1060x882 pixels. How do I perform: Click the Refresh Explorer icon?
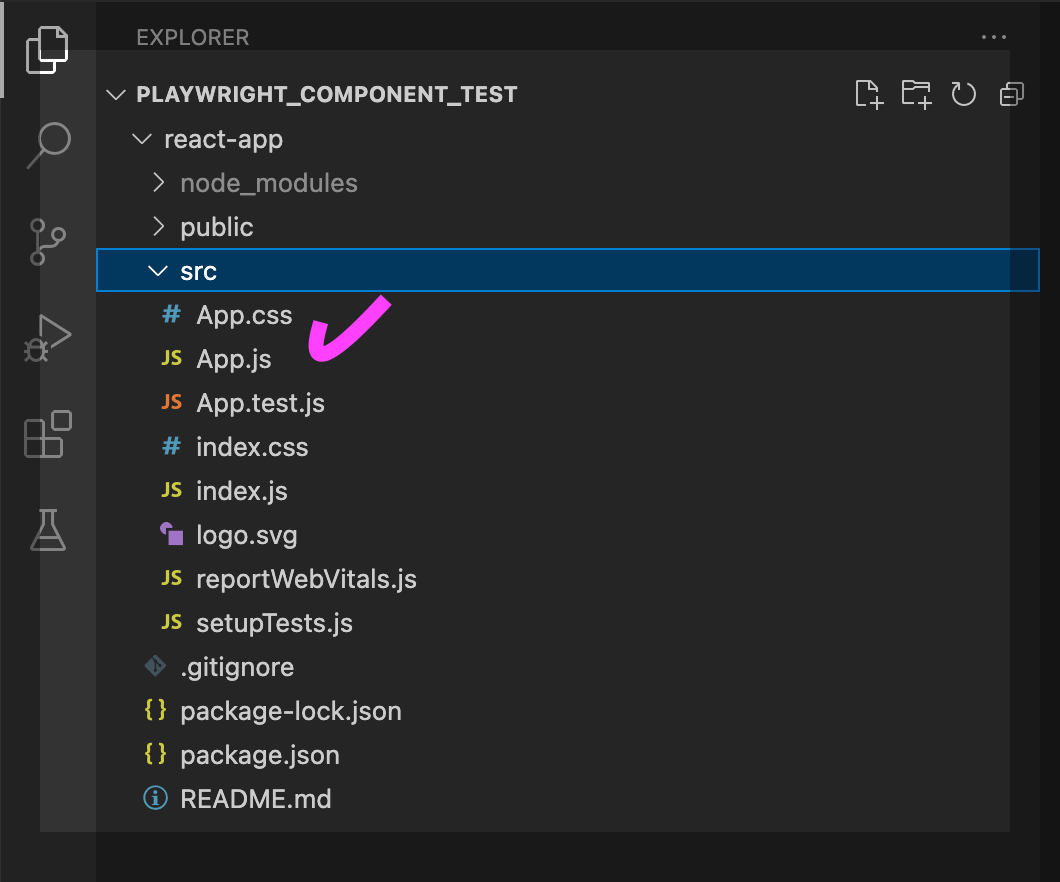963,93
